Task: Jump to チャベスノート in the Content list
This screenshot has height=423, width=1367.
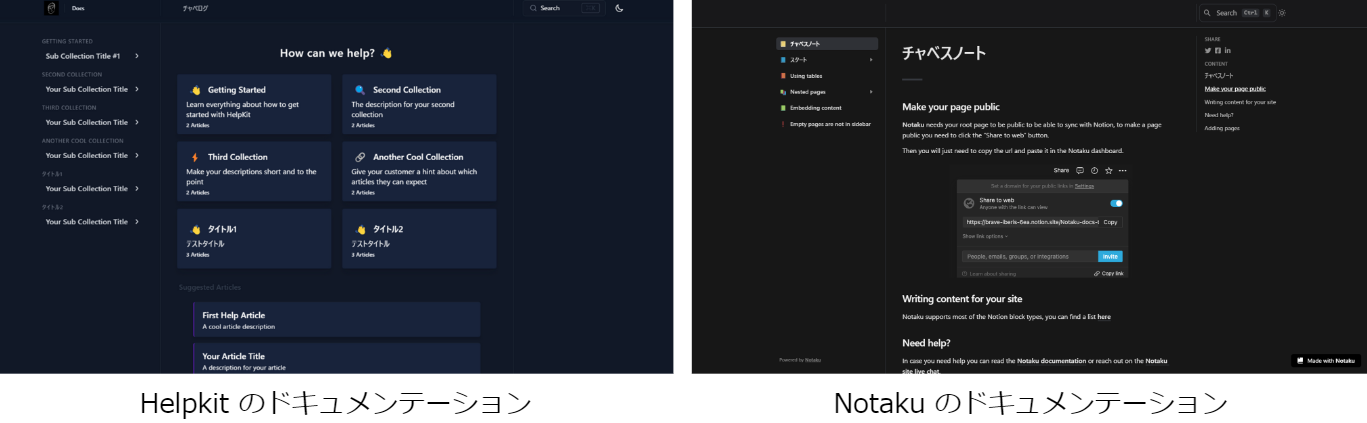Action: pos(1219,76)
